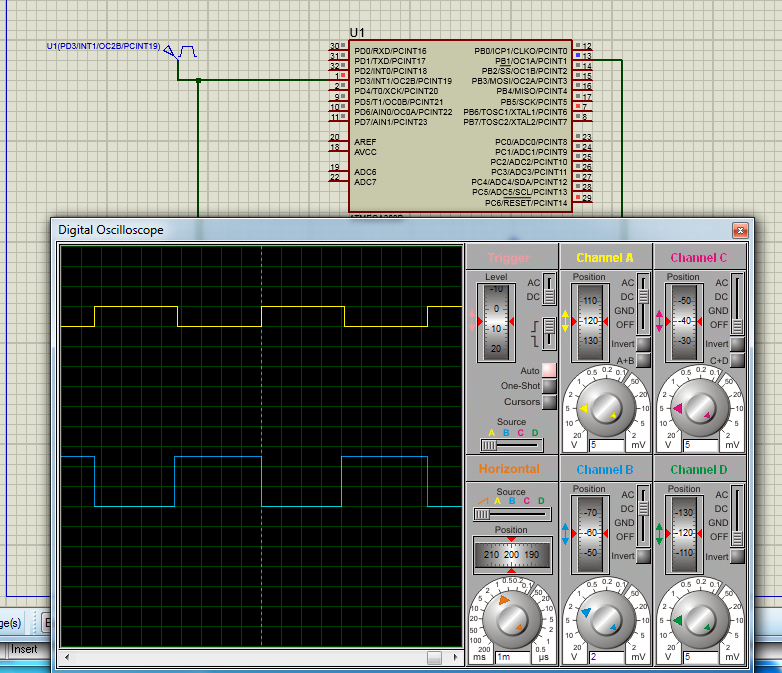
Task: Click the Trigger Source selector slider
Action: (512, 445)
